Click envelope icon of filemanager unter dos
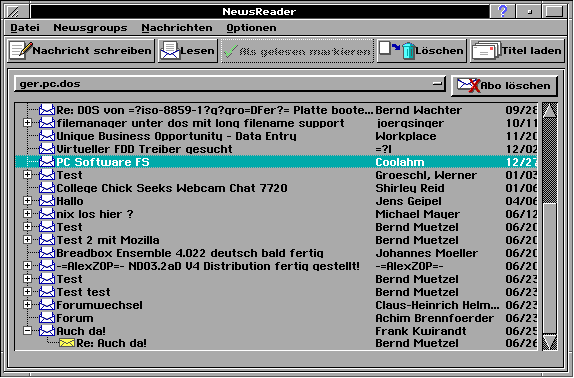 pos(47,123)
